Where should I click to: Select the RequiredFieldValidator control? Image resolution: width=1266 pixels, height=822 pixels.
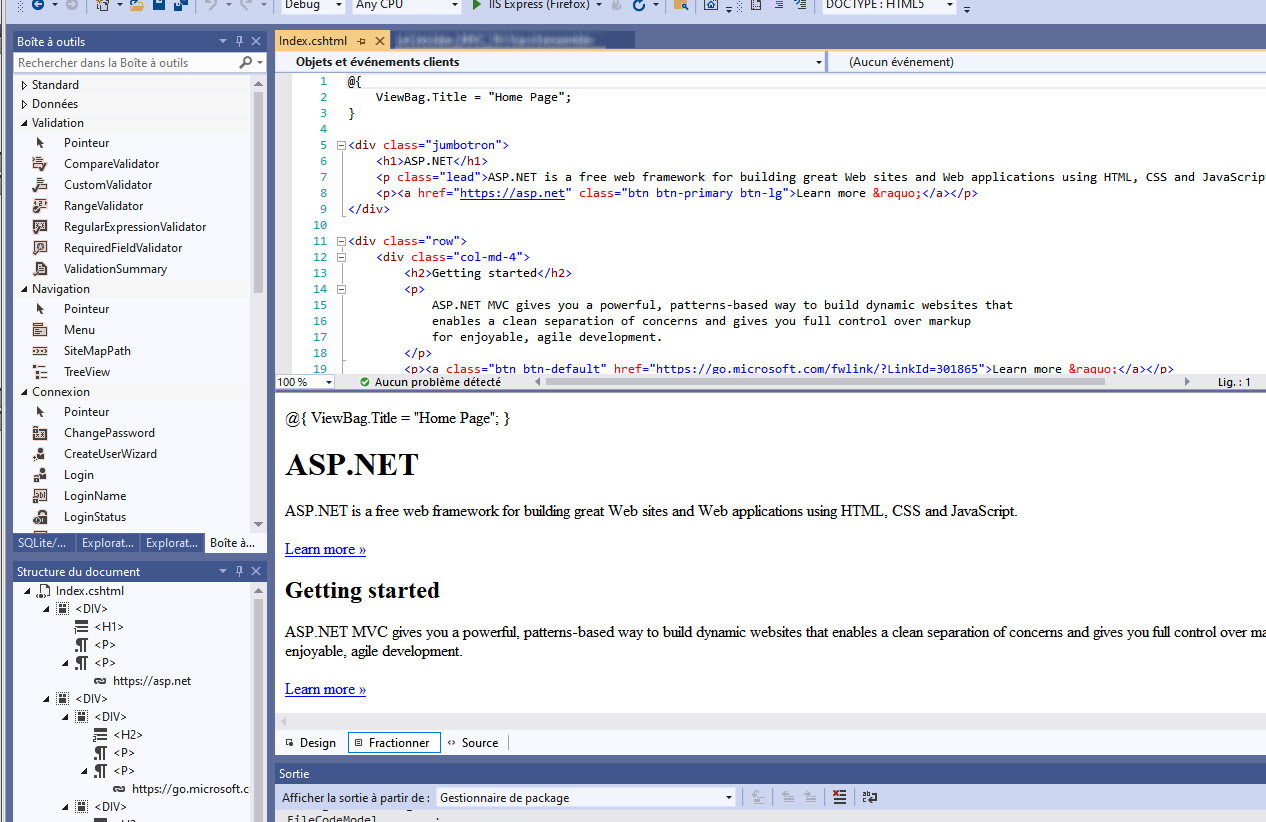tap(123, 248)
